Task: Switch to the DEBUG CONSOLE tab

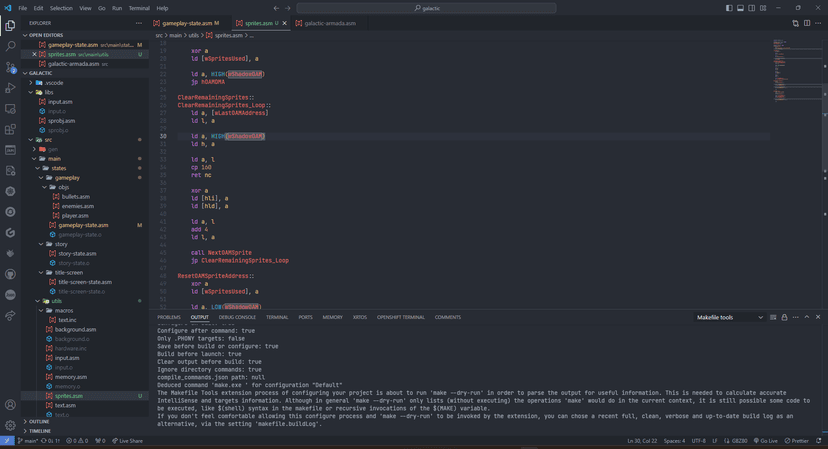Action: (x=237, y=317)
